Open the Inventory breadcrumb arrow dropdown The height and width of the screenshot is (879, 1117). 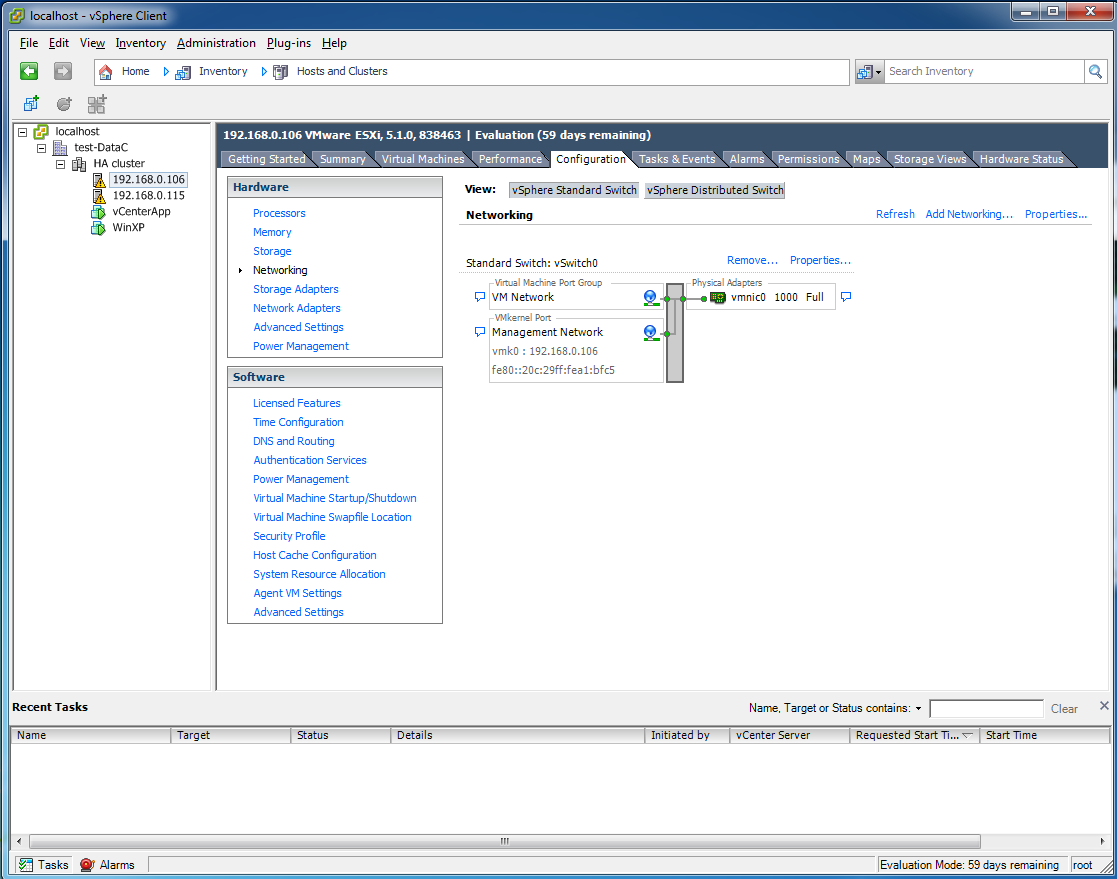click(264, 72)
